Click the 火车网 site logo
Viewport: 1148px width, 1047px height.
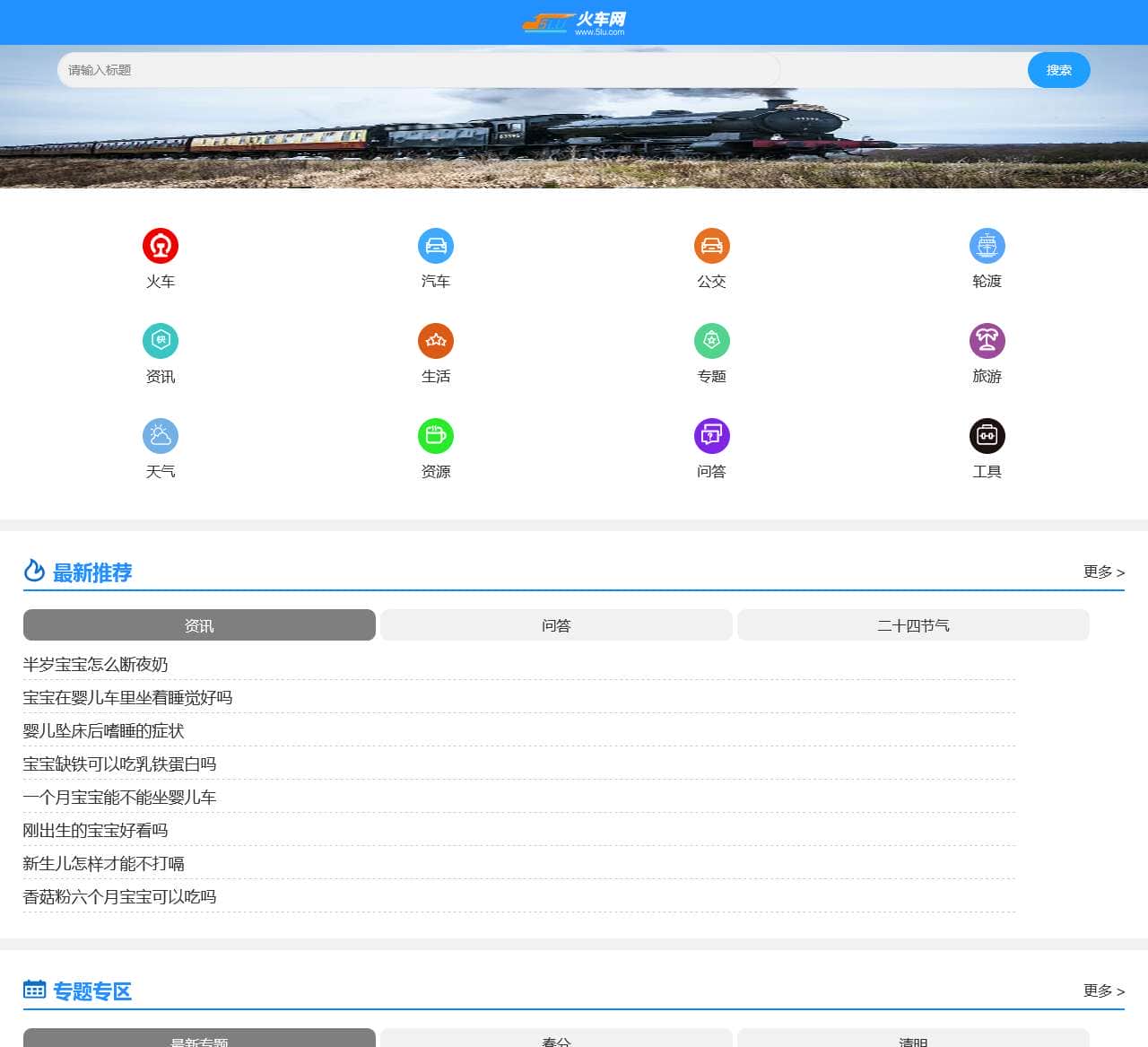[574, 22]
